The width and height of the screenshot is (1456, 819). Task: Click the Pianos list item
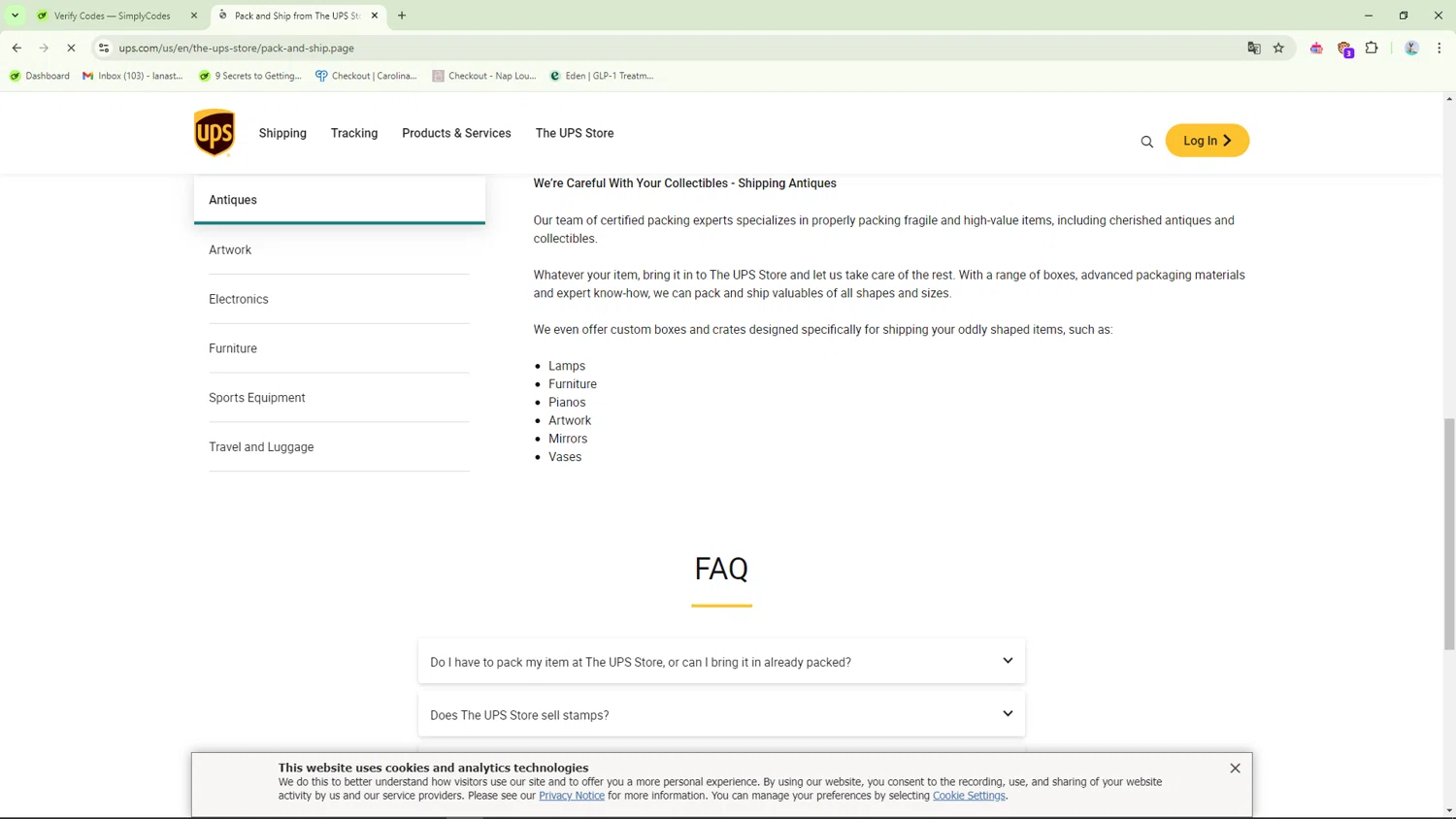pyautogui.click(x=567, y=403)
